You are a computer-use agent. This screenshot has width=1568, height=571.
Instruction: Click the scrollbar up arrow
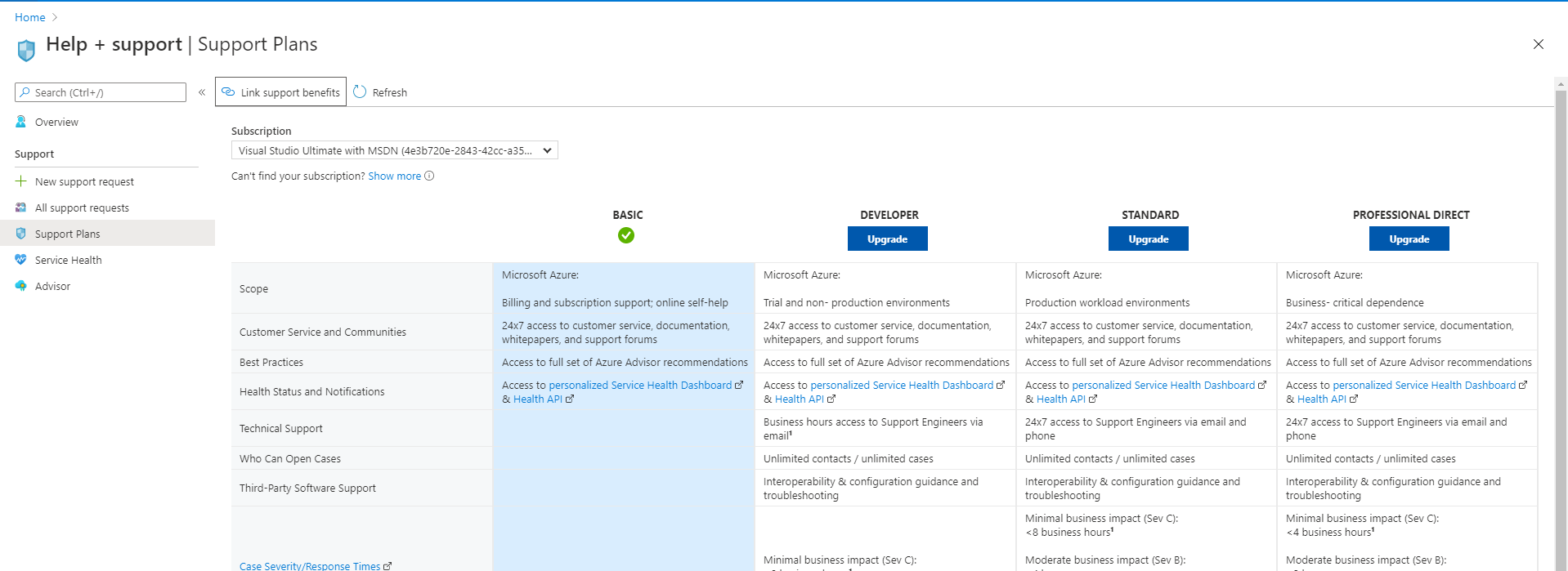(1561, 83)
